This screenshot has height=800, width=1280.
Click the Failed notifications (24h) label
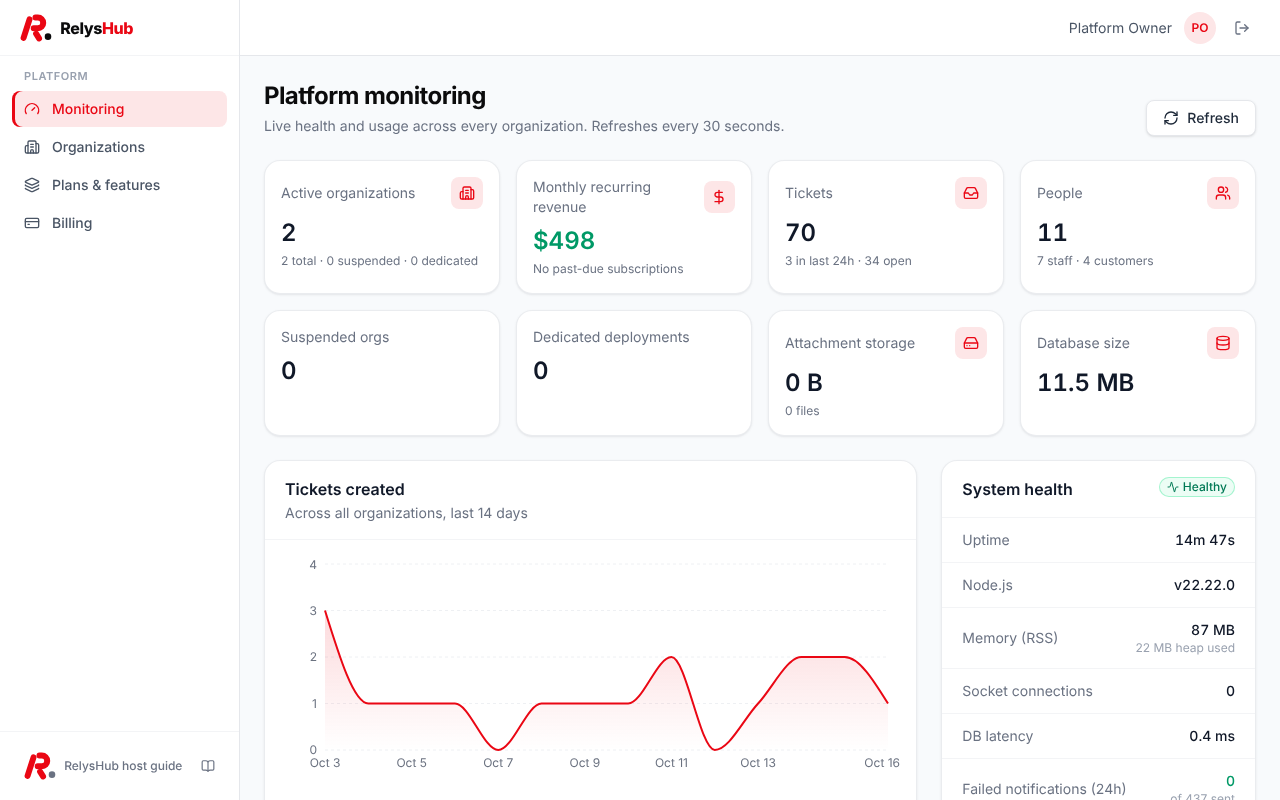(1044, 789)
